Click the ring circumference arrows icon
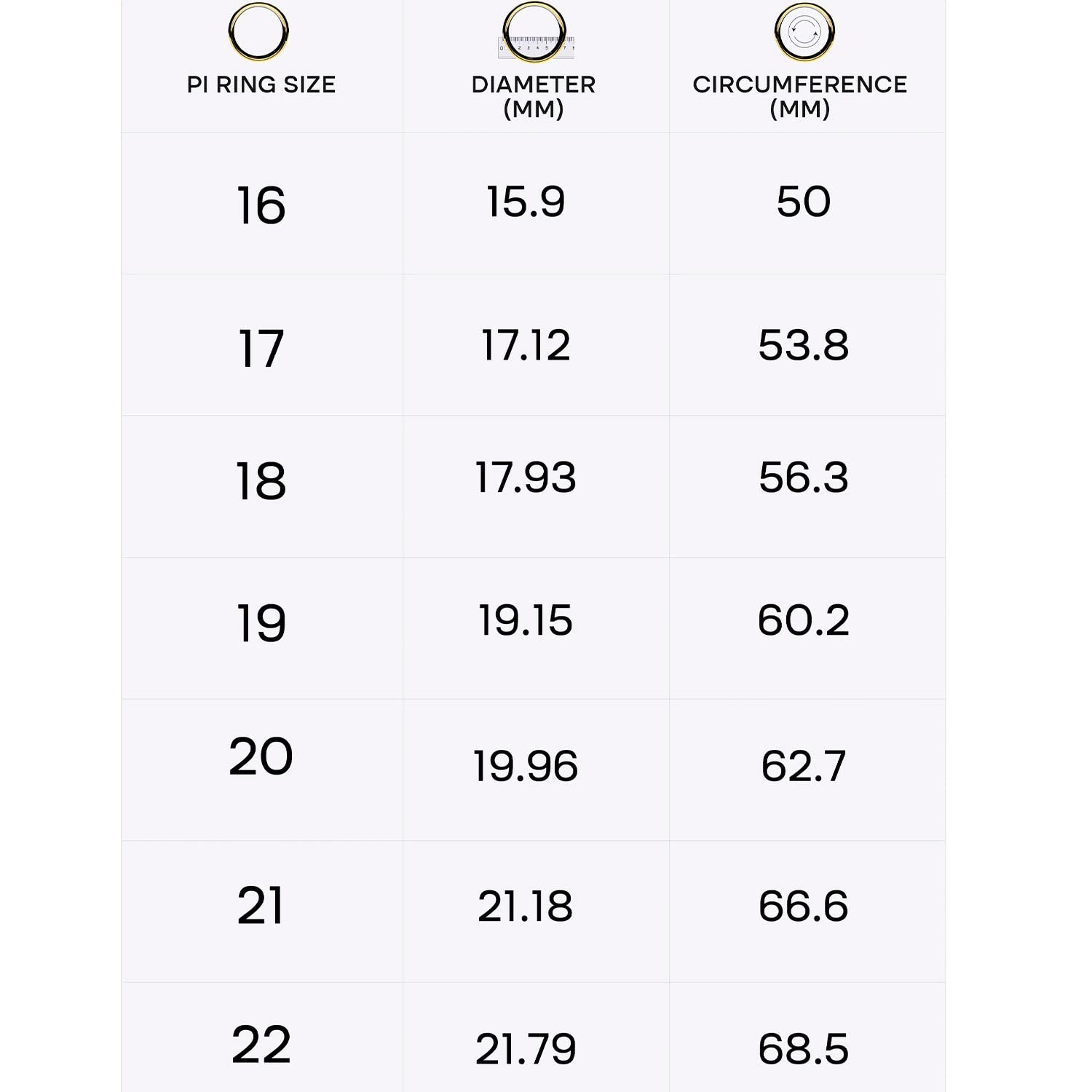The height and width of the screenshot is (1092, 1092). coord(804,32)
